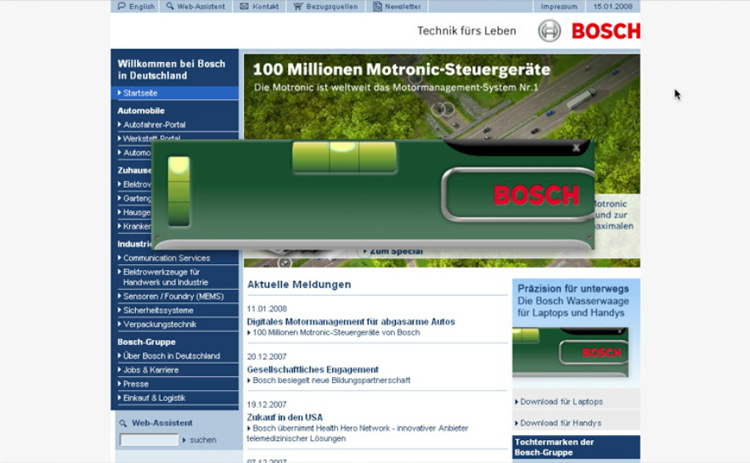
Task: Click the Tochtermarken der Bosch-Gruppe header
Action: [x=576, y=447]
